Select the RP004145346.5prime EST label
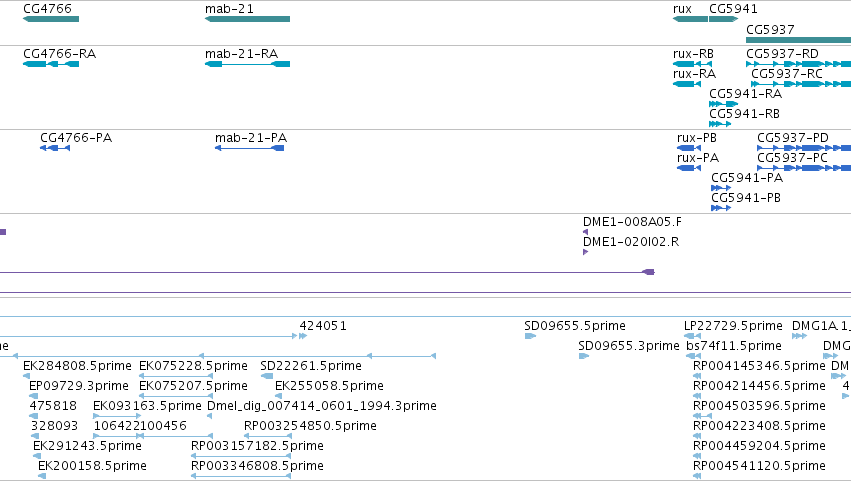This screenshot has width=851, height=481. pyautogui.click(x=759, y=366)
